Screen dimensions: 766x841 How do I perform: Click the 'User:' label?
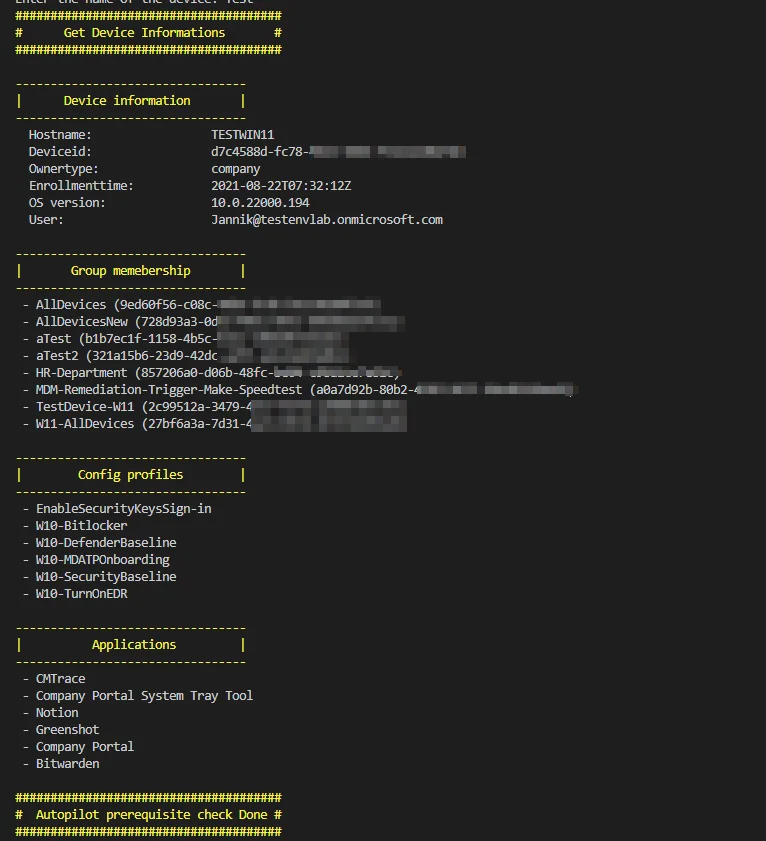(46, 220)
